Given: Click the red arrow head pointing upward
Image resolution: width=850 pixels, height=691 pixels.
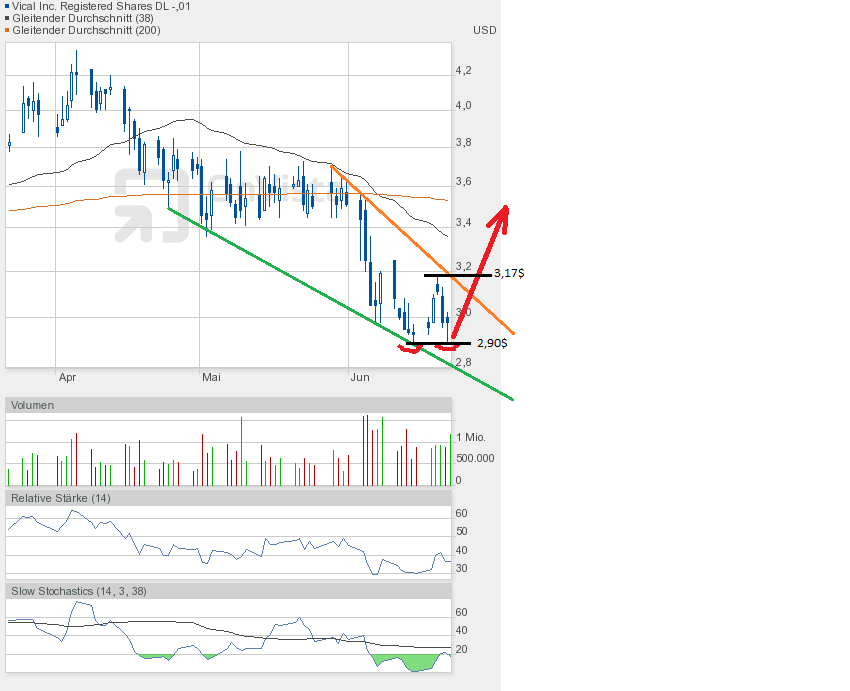Looking at the screenshot, I should (502, 213).
